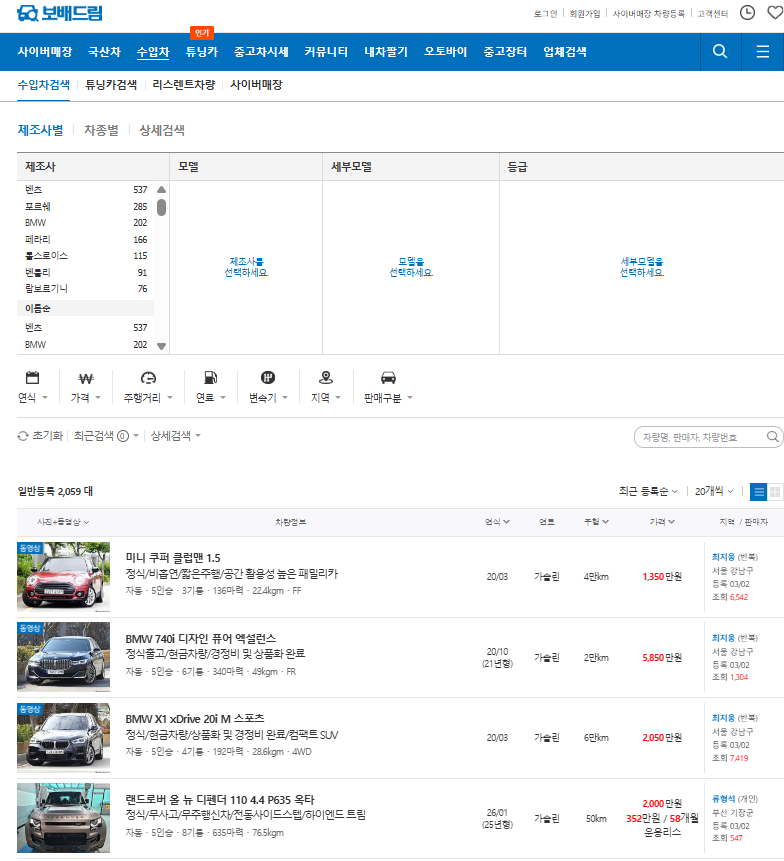Image resolution: width=784 pixels, height=861 pixels.
Task: Sort by the 가격 column header
Action: [x=662, y=522]
